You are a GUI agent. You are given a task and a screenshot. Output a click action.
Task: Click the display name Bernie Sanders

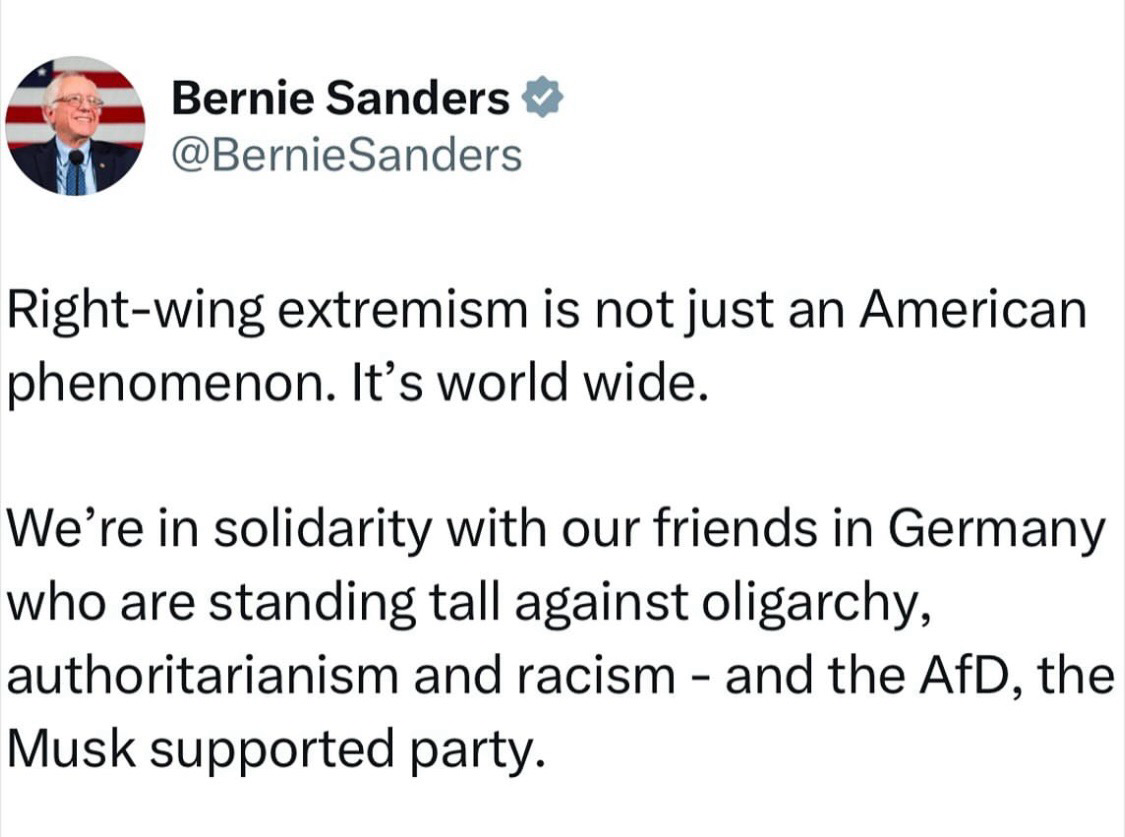coord(340,99)
